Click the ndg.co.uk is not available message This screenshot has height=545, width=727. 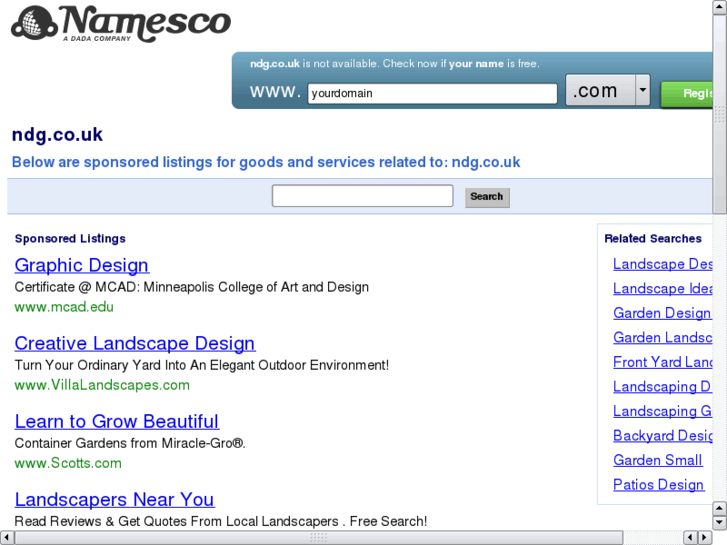(x=395, y=64)
